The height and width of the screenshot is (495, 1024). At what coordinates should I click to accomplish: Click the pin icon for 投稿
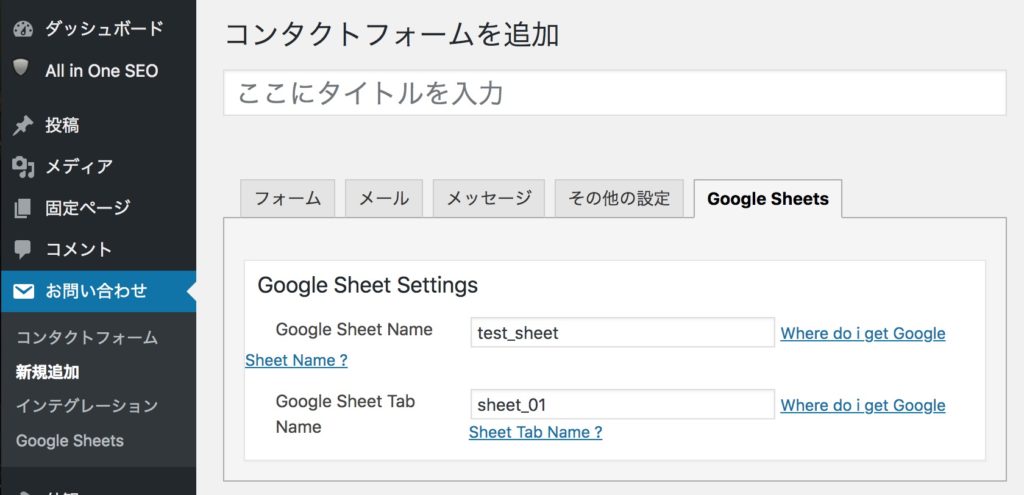click(x=22, y=125)
